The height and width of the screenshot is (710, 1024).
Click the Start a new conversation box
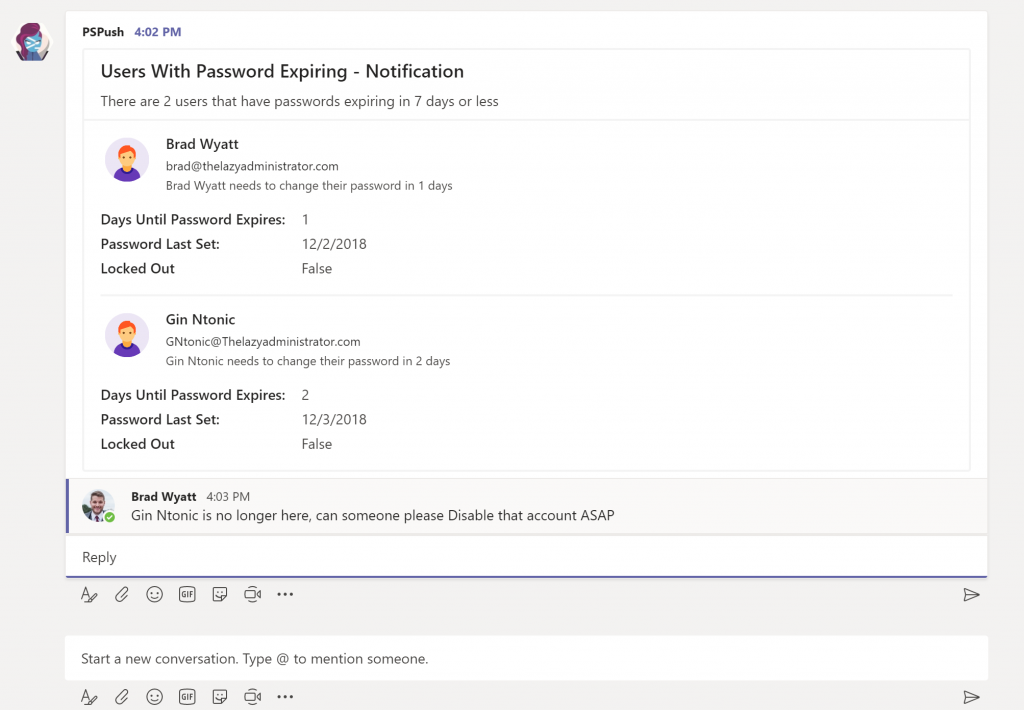(526, 658)
